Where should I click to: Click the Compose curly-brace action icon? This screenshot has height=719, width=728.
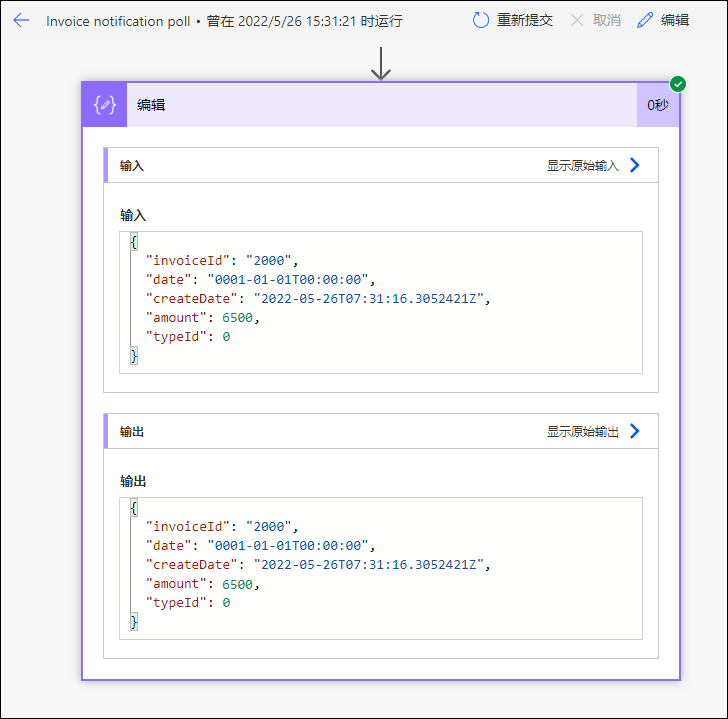pyautogui.click(x=104, y=105)
